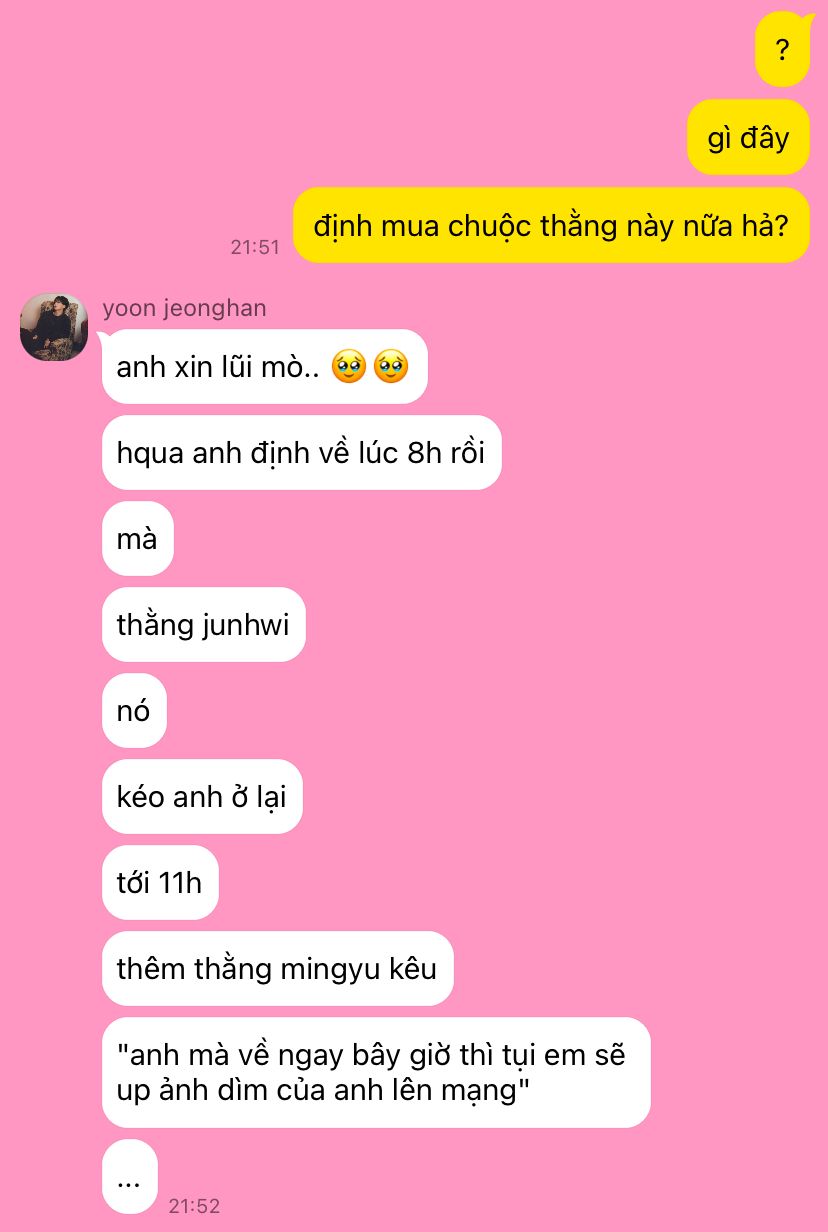Image resolution: width=828 pixels, height=1232 pixels.
Task: Tap the second pleading face emoji
Action: point(391,367)
